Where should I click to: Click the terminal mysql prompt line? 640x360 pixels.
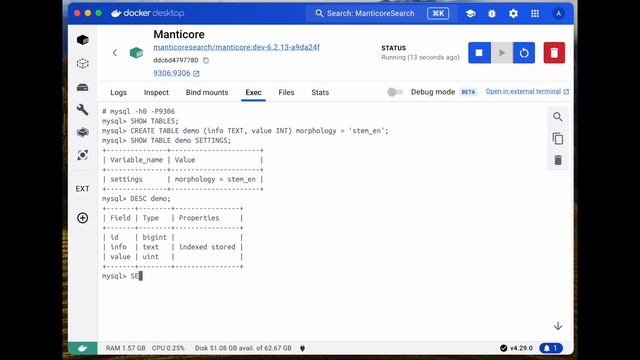tap(122, 276)
